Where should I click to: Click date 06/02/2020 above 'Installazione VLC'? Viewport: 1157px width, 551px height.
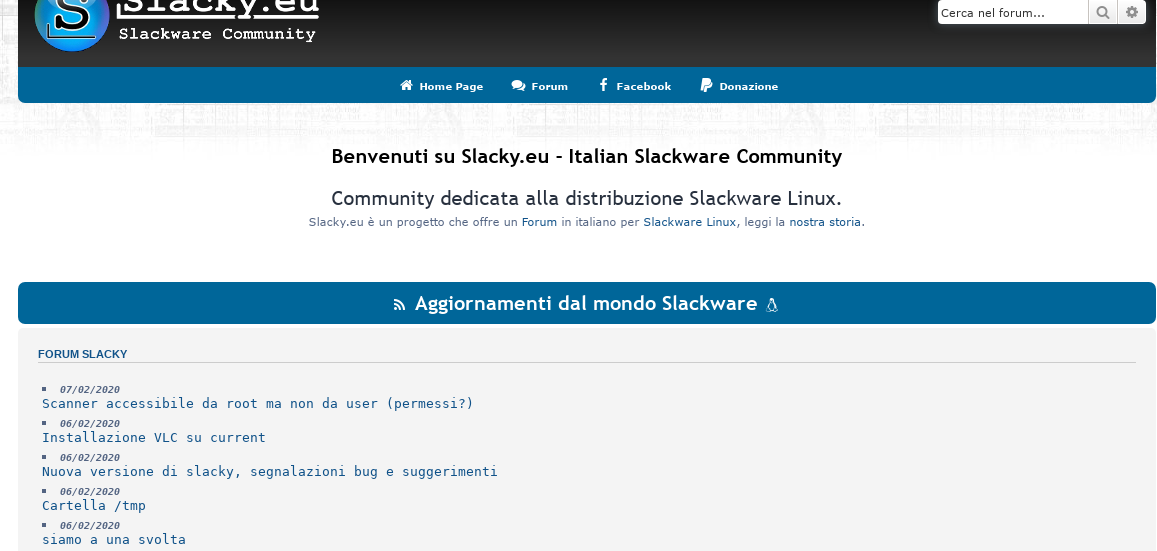[89, 423]
